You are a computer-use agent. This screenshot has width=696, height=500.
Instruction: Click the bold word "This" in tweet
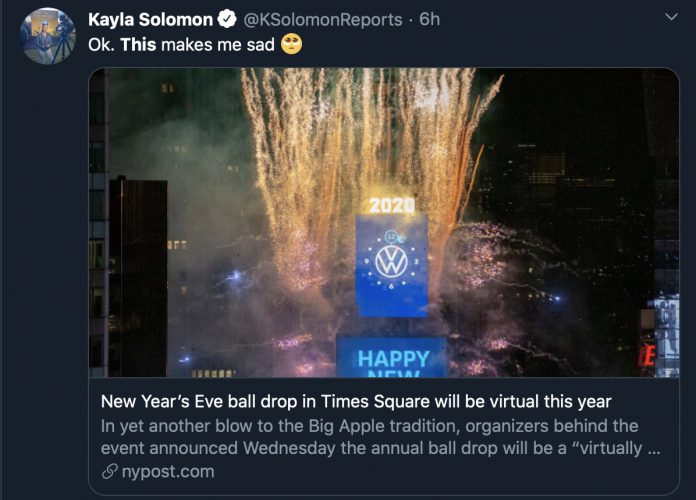tap(138, 44)
